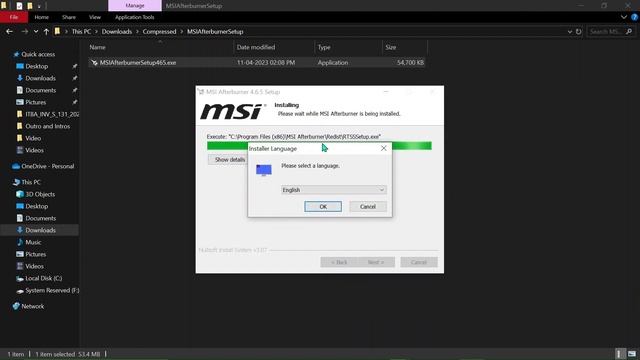
Task: Click the MSI logo in setup window
Action: point(231,111)
